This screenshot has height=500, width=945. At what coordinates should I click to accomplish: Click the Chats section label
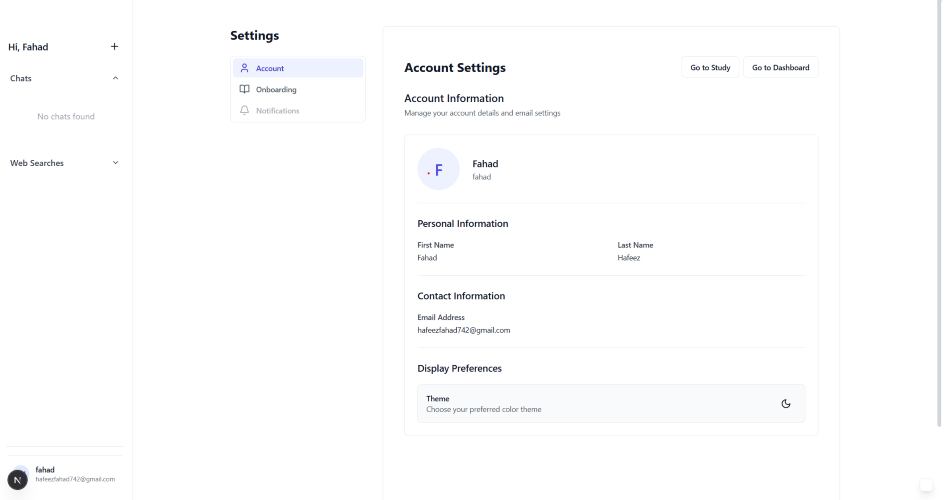click(20, 78)
